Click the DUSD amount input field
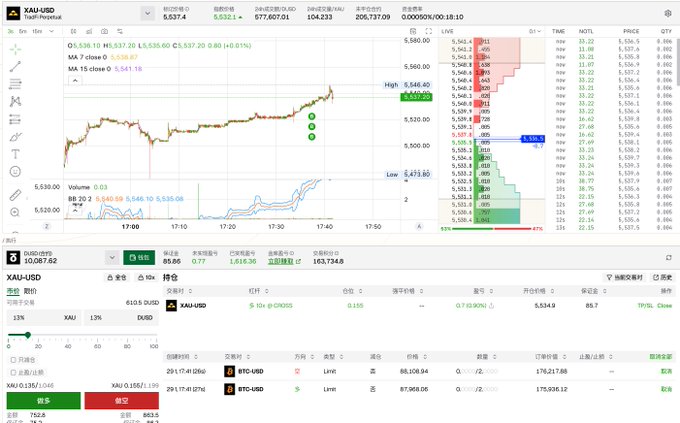The image size is (680, 423). 121,318
